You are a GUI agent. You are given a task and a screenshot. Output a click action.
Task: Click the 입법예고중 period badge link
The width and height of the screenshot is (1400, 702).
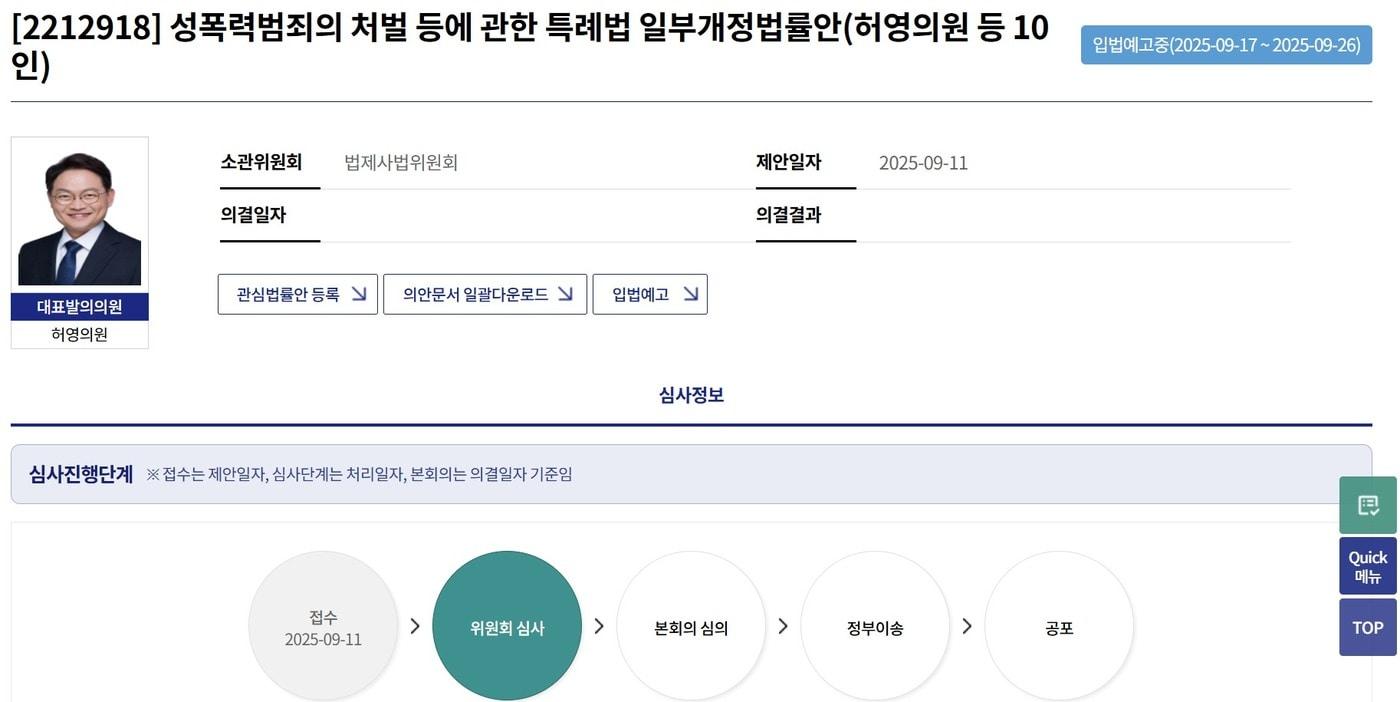click(x=1225, y=45)
